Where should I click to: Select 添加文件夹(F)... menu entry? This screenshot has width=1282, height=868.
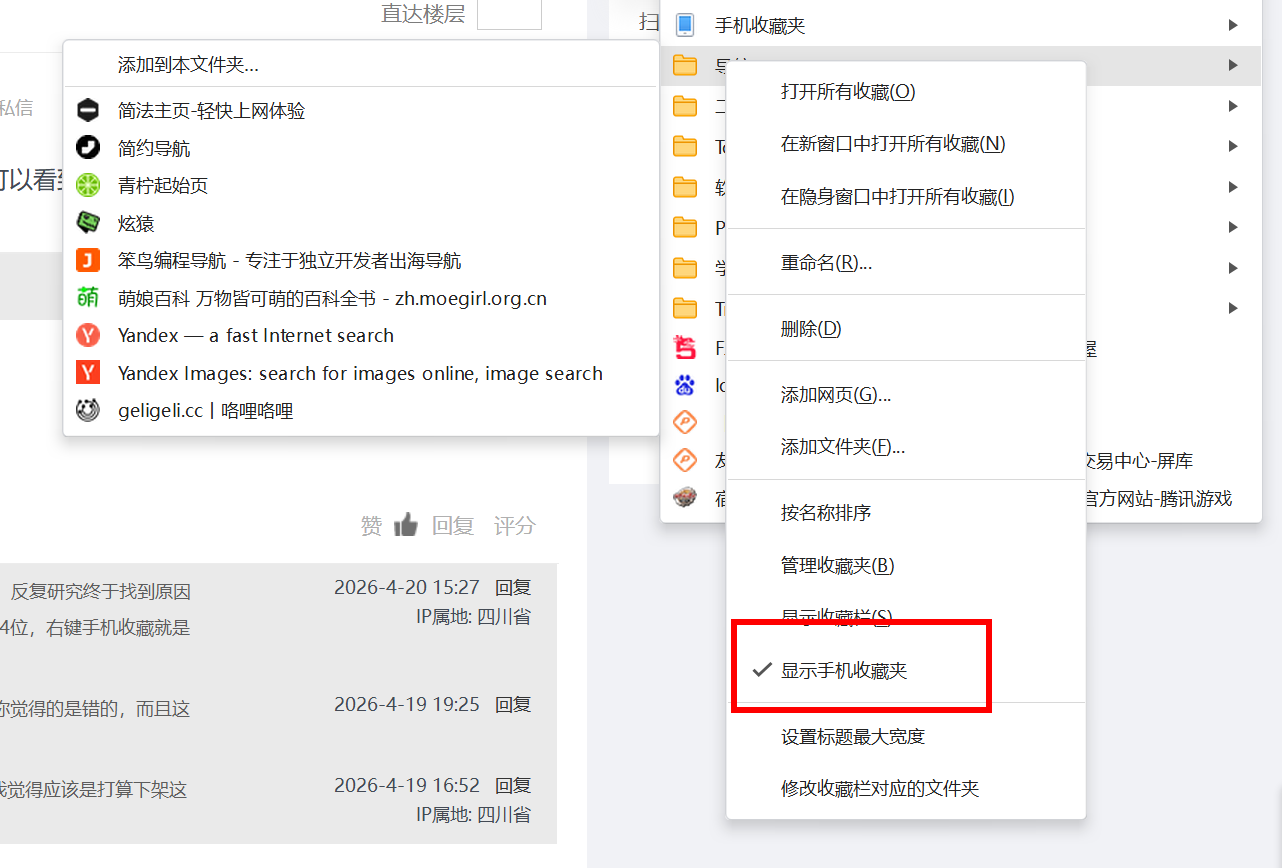pyautogui.click(x=906, y=447)
